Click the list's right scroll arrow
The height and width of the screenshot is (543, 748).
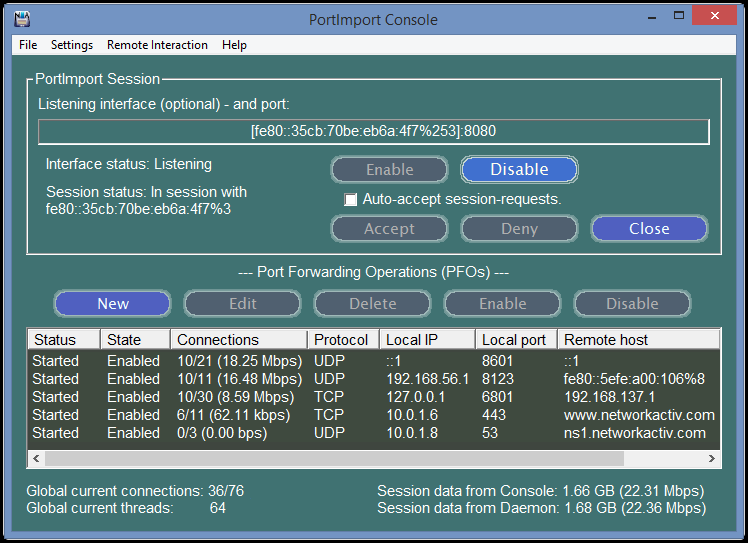[x=712, y=459]
